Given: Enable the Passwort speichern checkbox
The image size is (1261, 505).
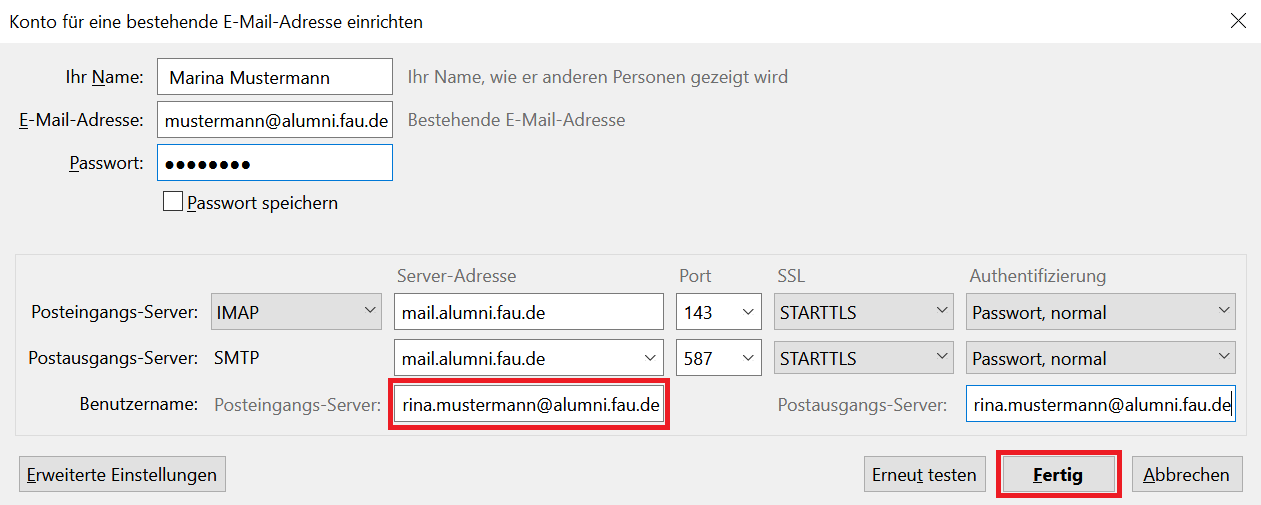Looking at the screenshot, I should click(x=173, y=203).
